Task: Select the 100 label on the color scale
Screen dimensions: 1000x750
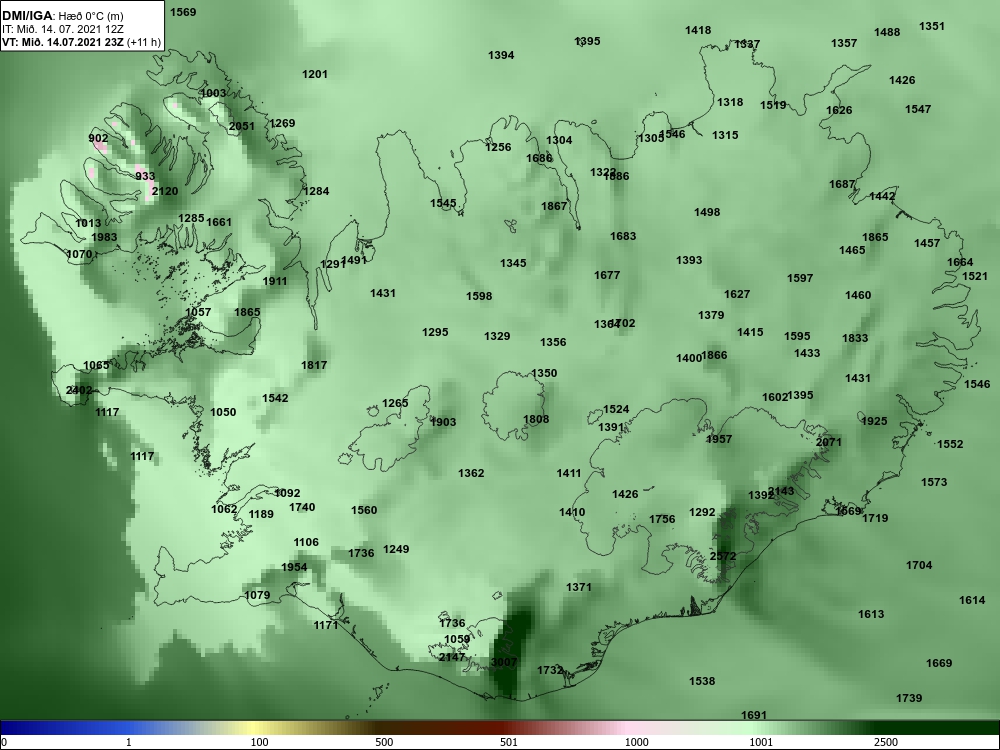Action: click(259, 742)
